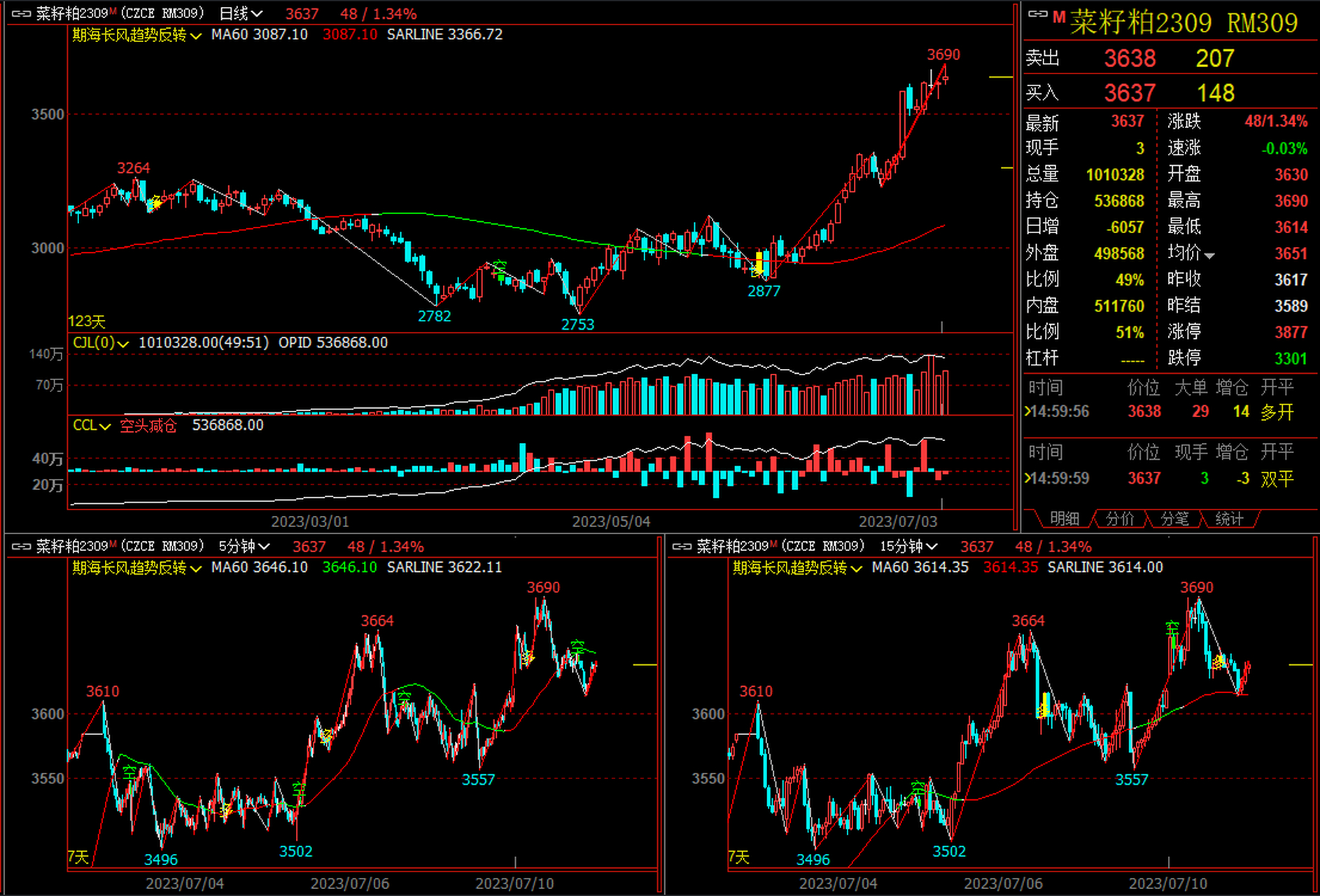
Task: Switch to the 分价 tab
Action: pos(1120,519)
